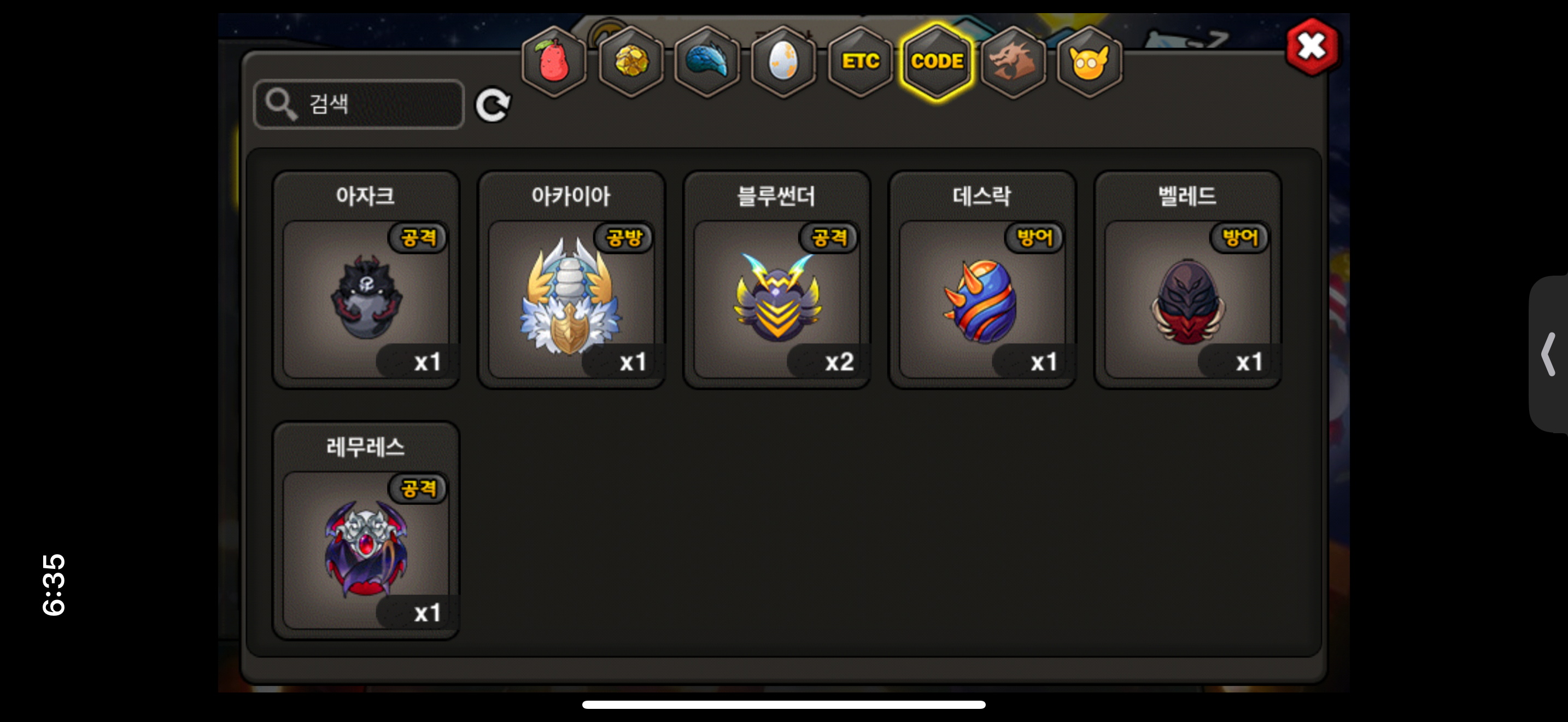Refresh the item list with reload icon

[x=493, y=106]
